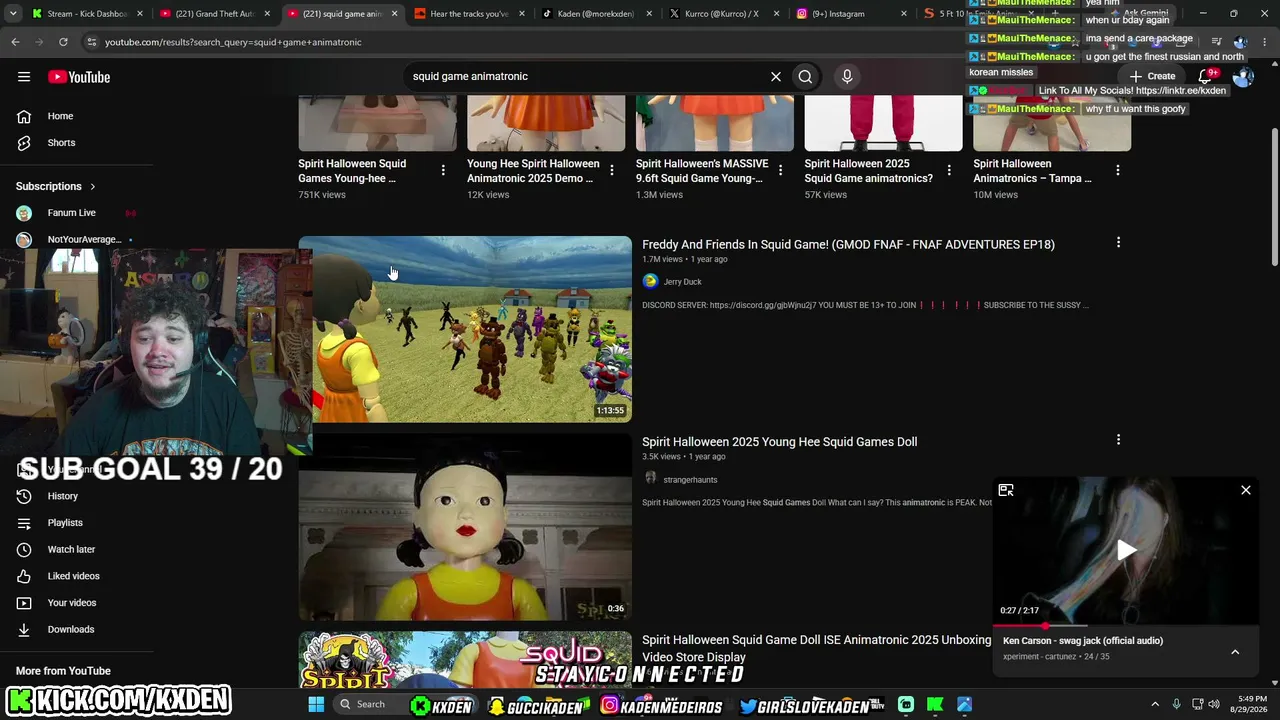Open NotYourAverage channel subscription
Viewport: 1280px width, 720px height.
(x=84, y=240)
